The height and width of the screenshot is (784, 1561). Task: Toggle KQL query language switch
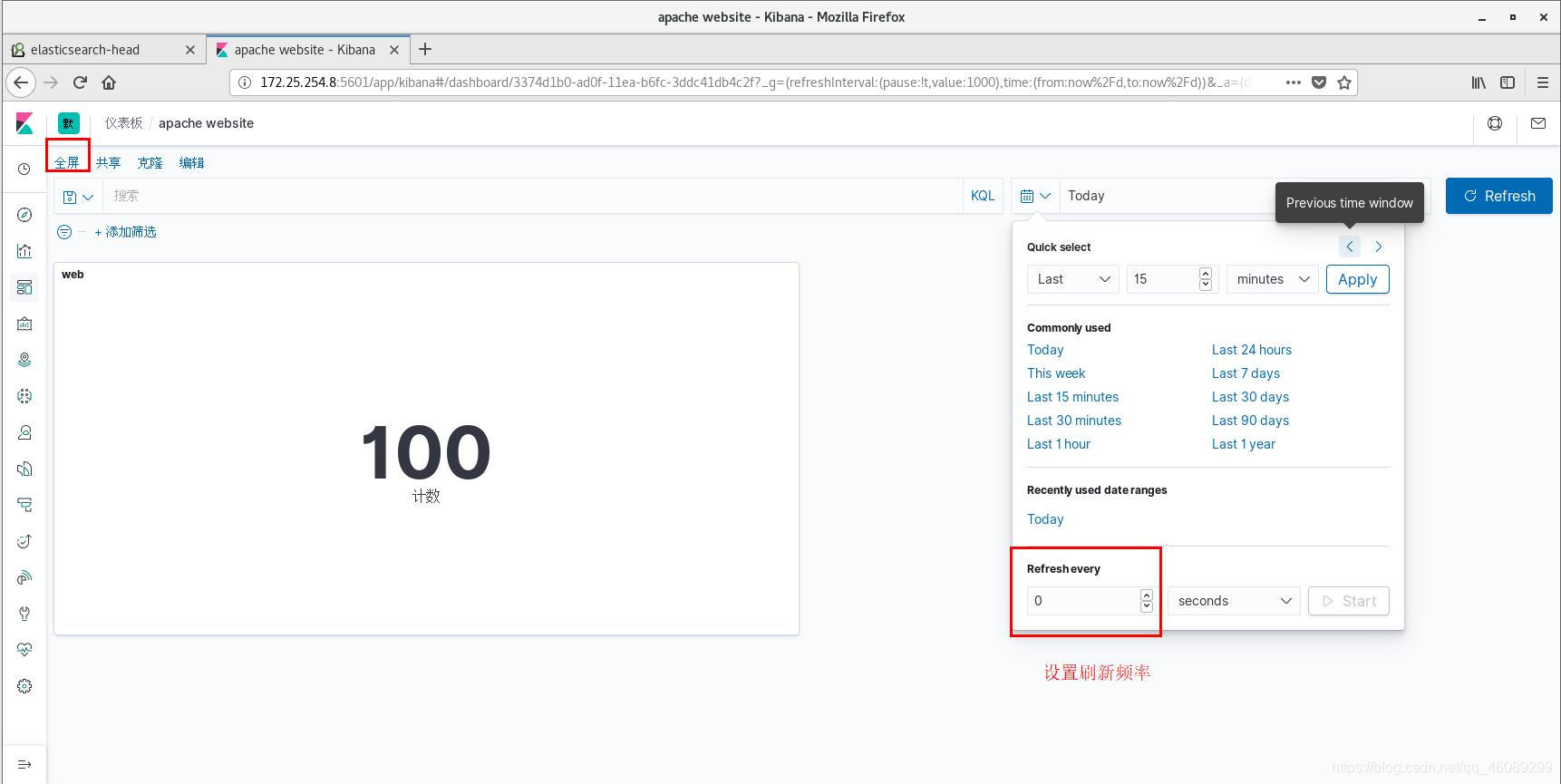click(983, 196)
